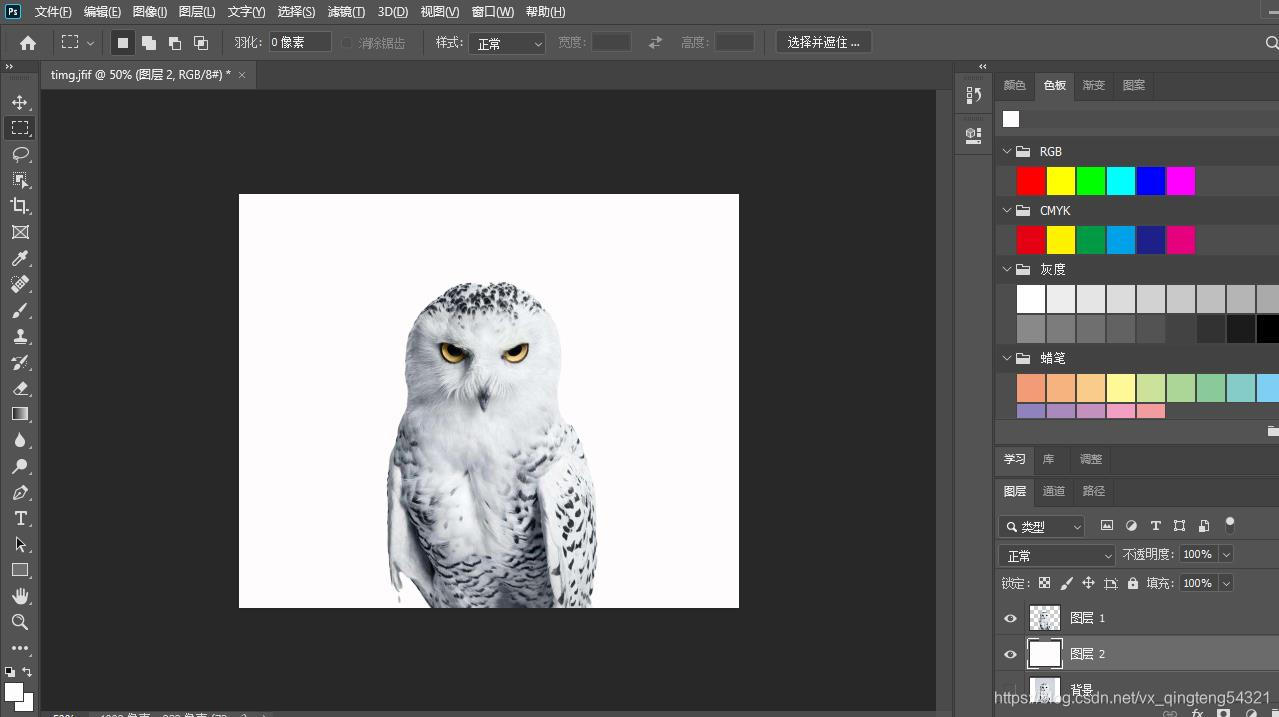Click the Hand tool
This screenshot has width=1279, height=717.
20,596
